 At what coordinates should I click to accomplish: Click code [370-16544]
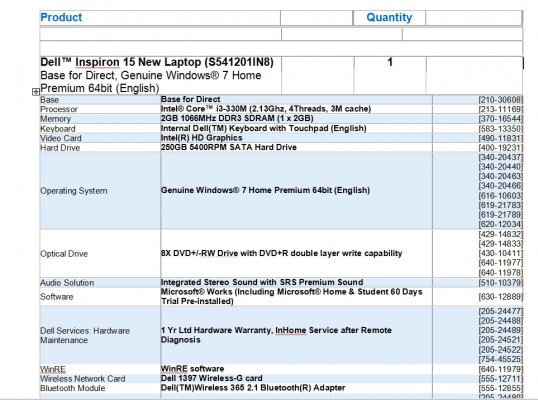(501, 119)
